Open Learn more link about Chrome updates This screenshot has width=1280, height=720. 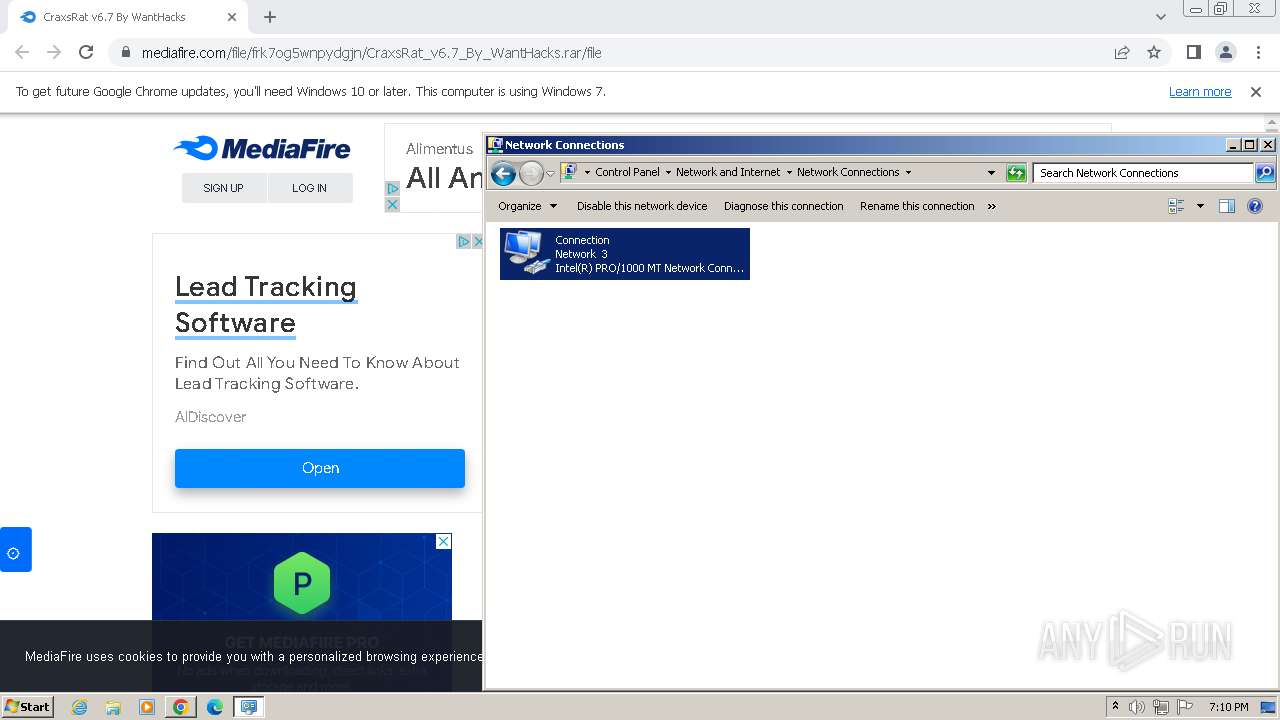1200,91
